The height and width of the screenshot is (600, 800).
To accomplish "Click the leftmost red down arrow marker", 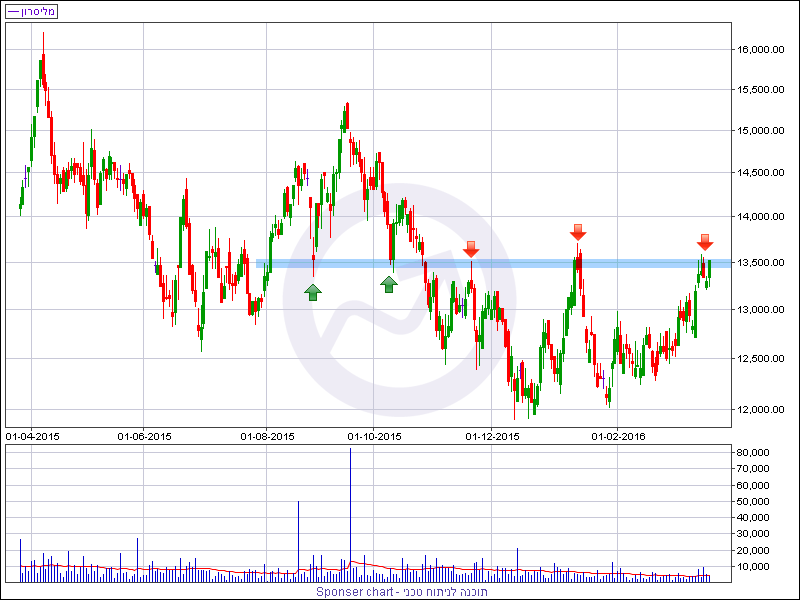I will point(471,248).
